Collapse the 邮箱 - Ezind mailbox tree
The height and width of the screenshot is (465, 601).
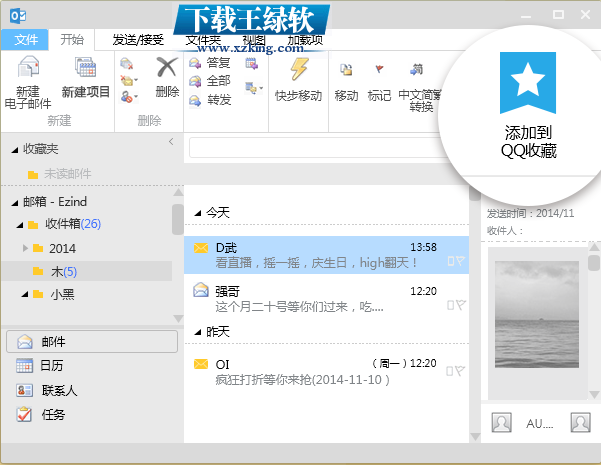pos(15,203)
